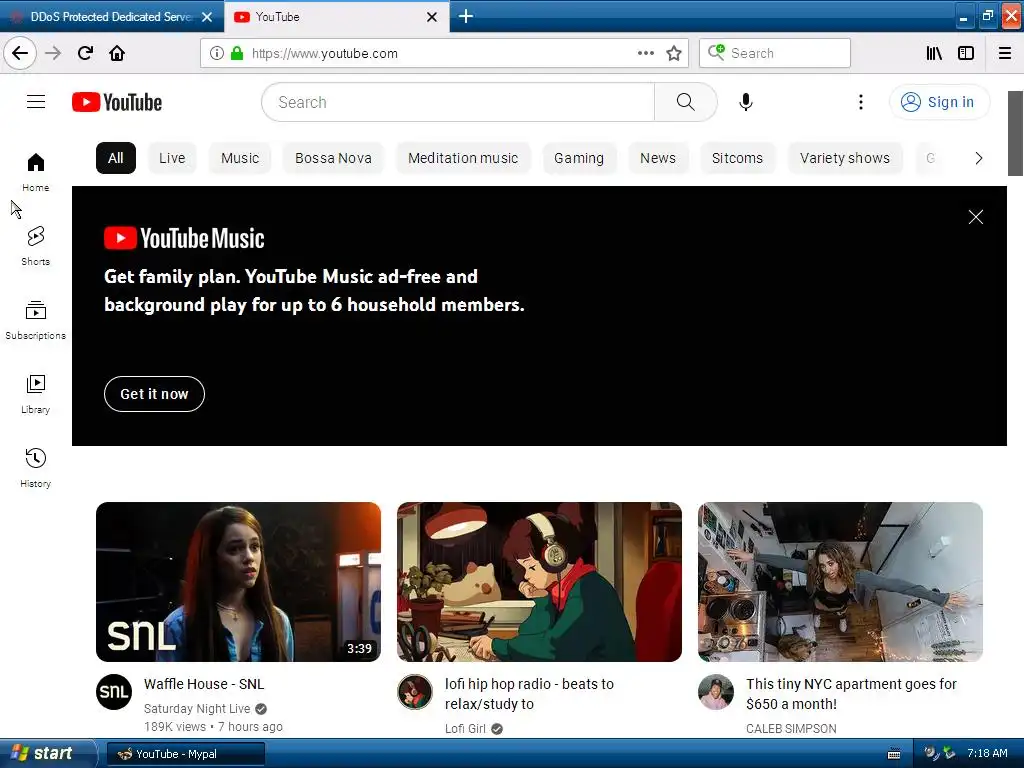
Task: Click the YouTube - Mypal taskbar button
Action: tap(185, 754)
